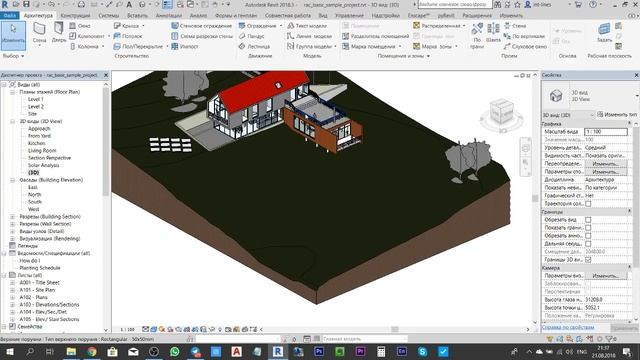Open the Revit application menu (R logo)
The height and width of the screenshot is (360, 640).
pos(5,4)
